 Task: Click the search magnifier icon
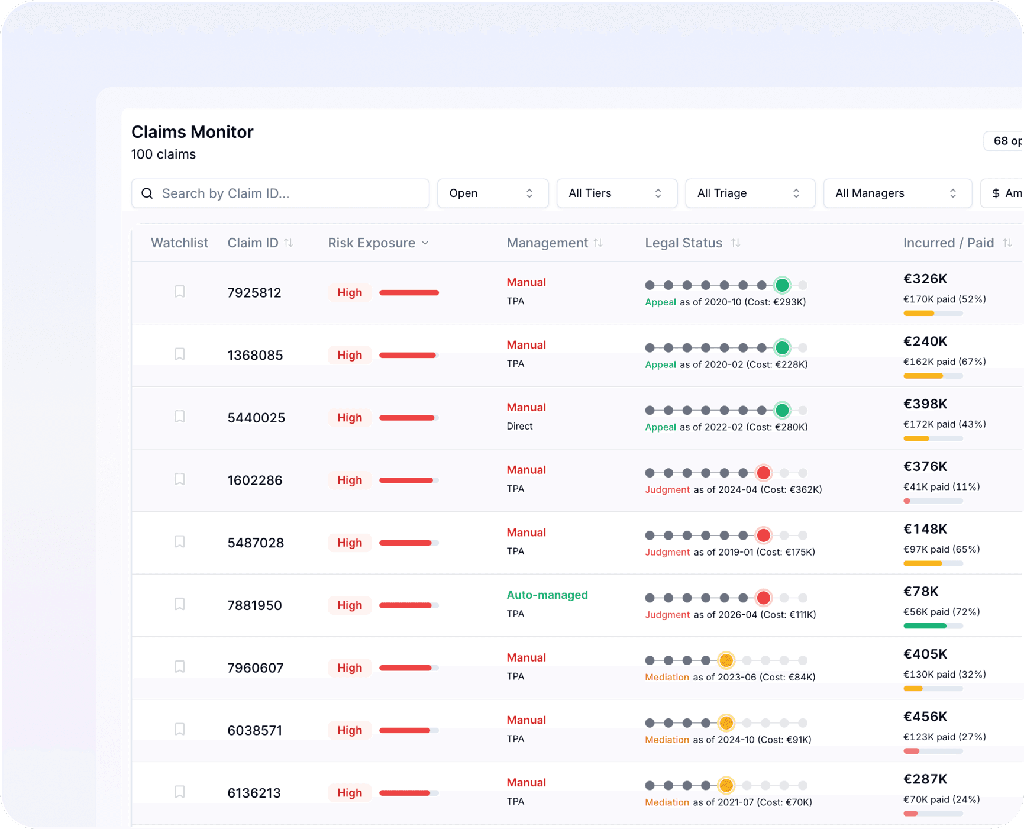click(147, 193)
